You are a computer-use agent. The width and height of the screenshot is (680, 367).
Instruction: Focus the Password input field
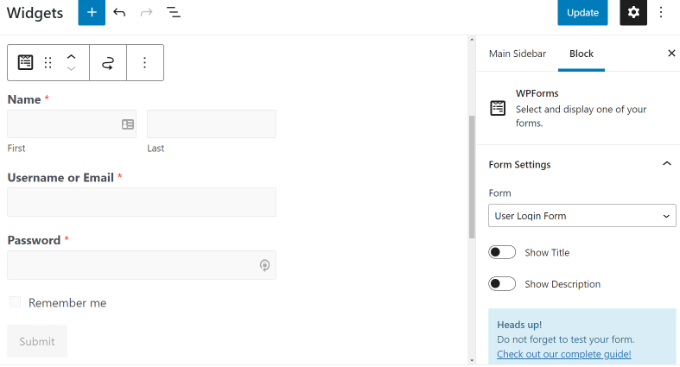click(142, 265)
